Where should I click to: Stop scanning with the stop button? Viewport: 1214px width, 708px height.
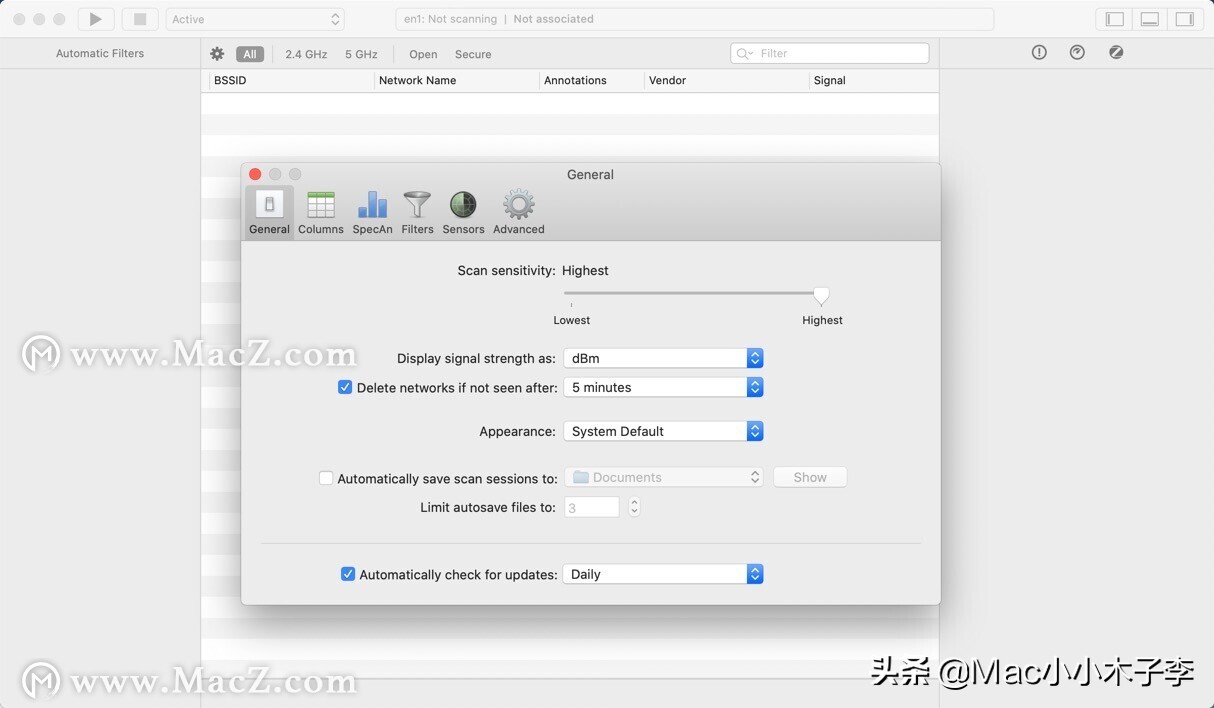[x=139, y=18]
